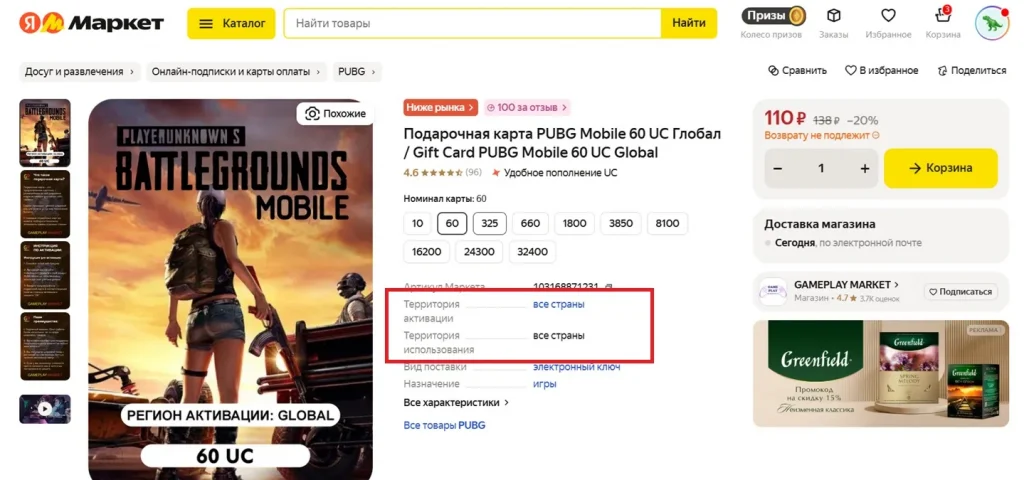Open the Orders box icon
This screenshot has width=1024, height=480.
833,16
